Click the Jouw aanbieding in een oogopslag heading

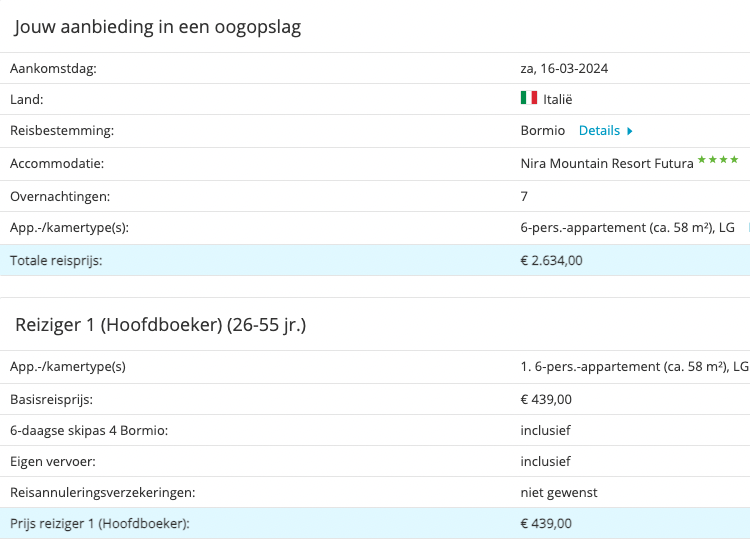[158, 27]
